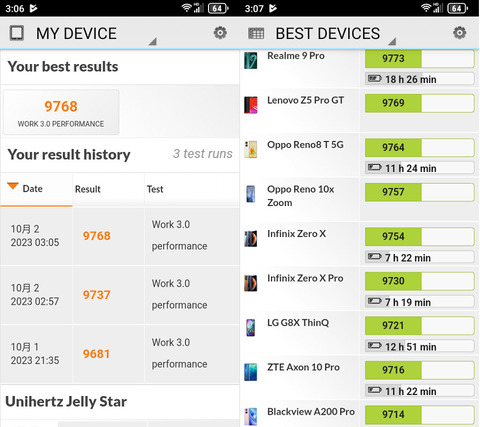
Task: Tap the Infinix Zero X phone icon
Action: tap(250, 238)
